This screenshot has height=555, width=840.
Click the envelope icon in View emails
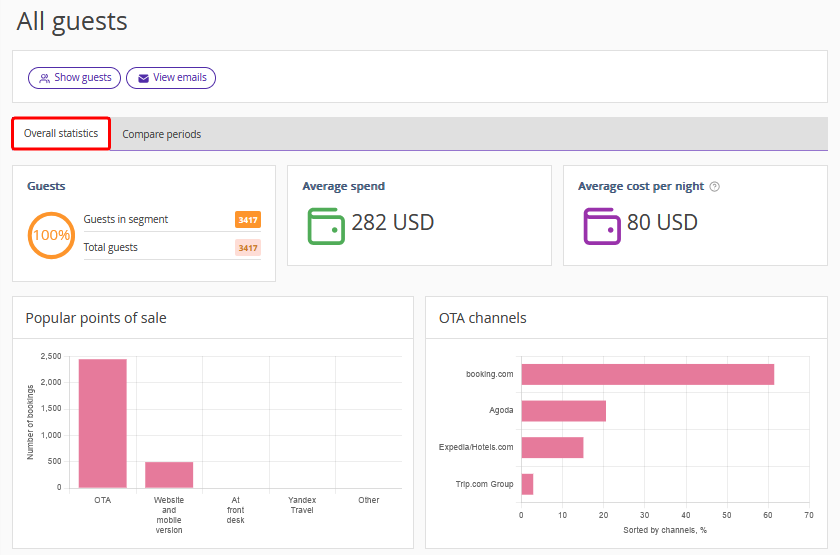tap(143, 78)
